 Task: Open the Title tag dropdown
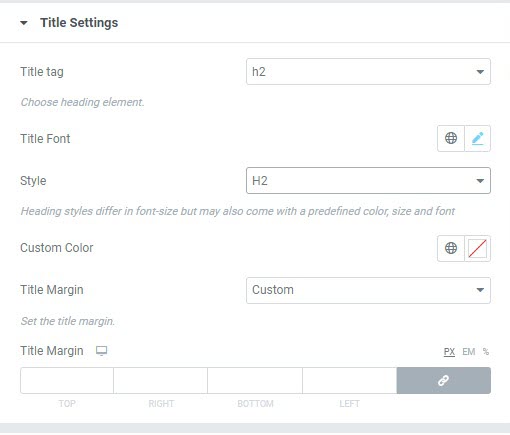[x=368, y=72]
